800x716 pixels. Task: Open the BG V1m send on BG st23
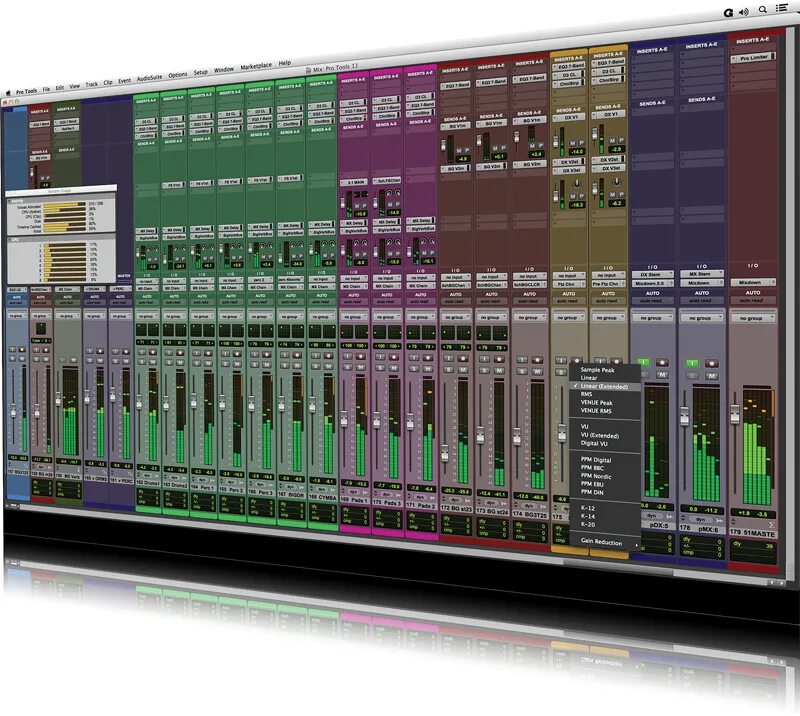click(x=455, y=125)
